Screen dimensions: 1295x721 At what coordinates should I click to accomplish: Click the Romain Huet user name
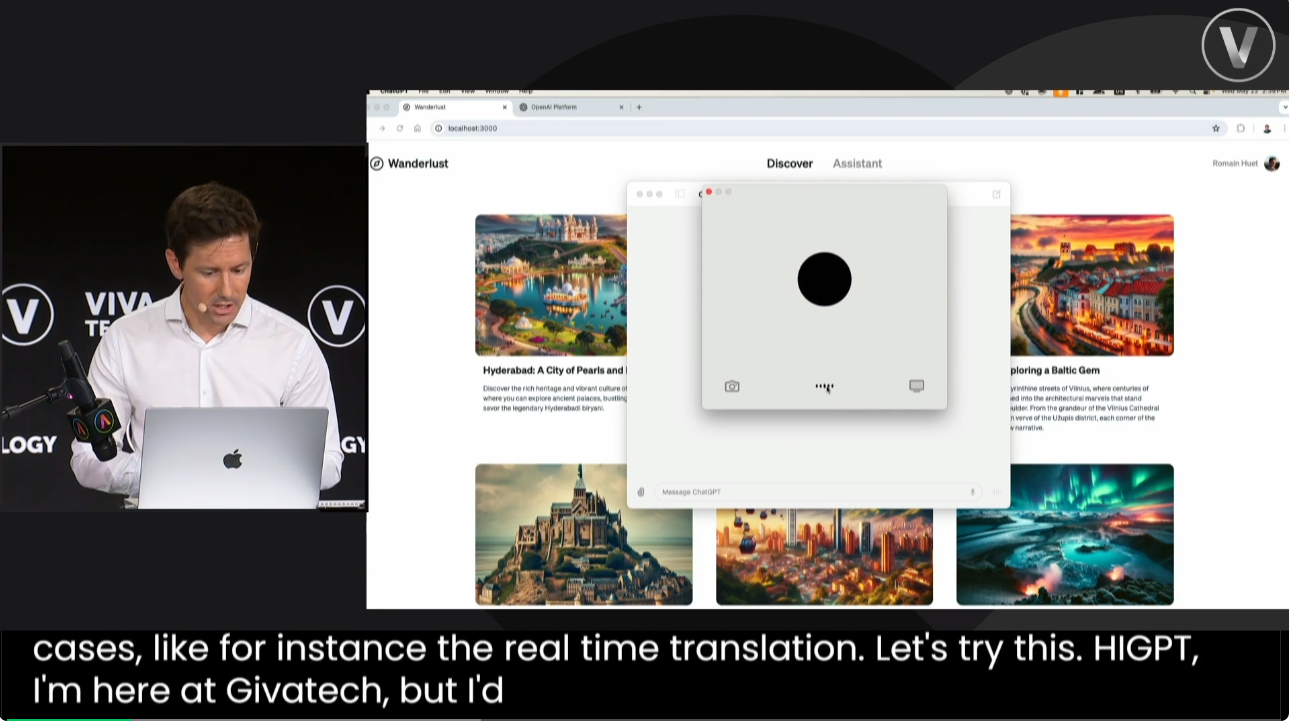click(x=1235, y=163)
